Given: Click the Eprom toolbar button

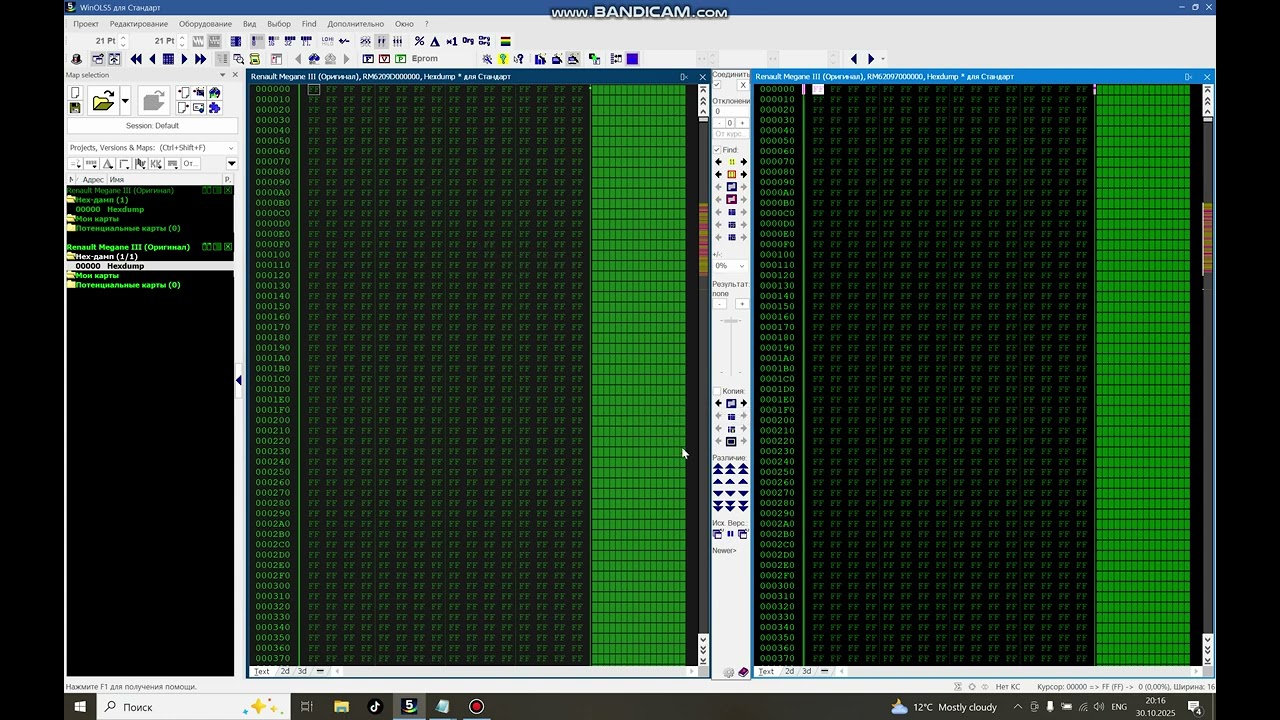Looking at the screenshot, I should pos(424,59).
